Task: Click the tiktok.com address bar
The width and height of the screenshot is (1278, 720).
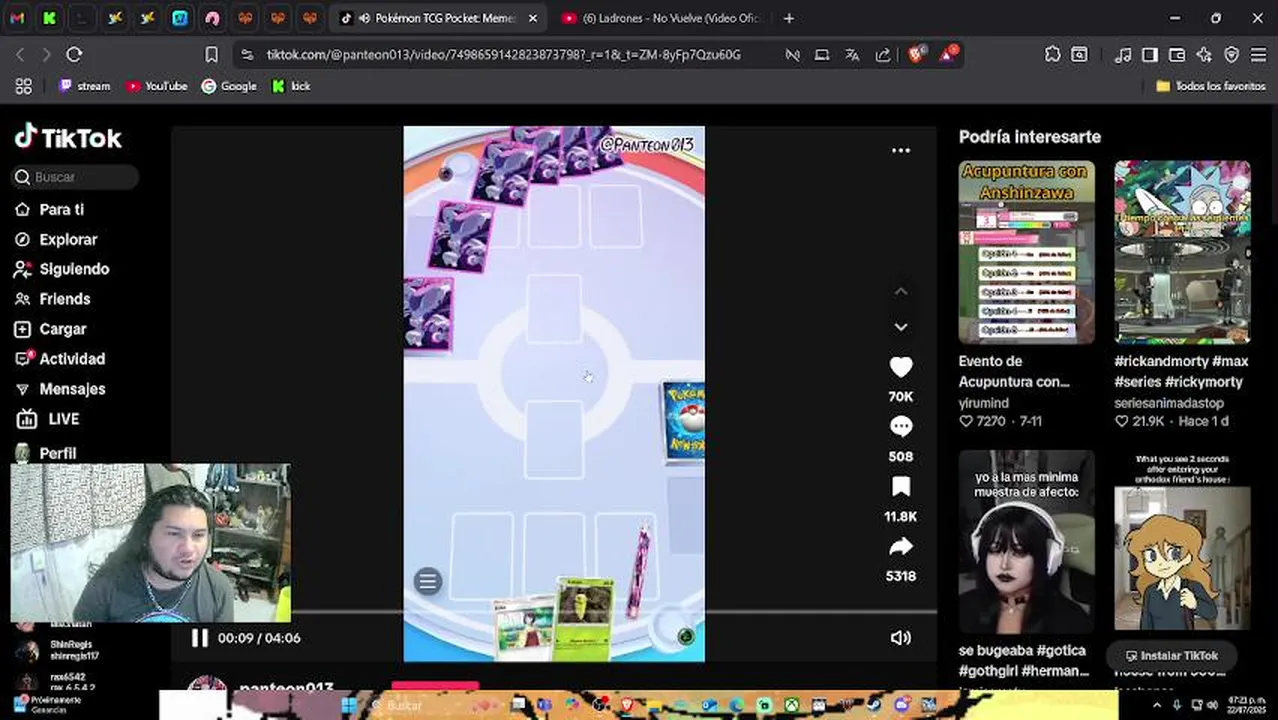Action: point(503,55)
